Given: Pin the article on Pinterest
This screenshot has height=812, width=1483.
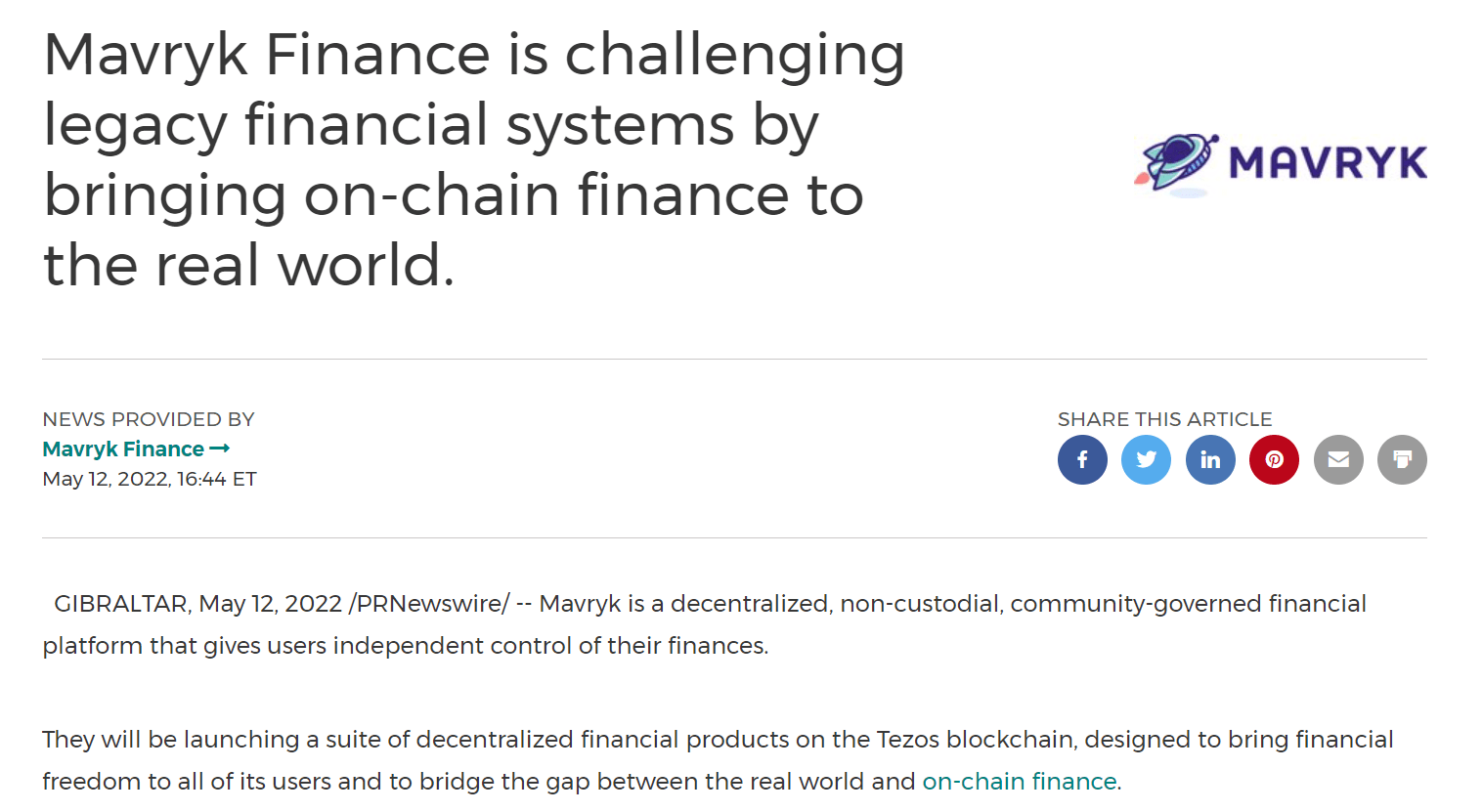Looking at the screenshot, I should [1274, 460].
